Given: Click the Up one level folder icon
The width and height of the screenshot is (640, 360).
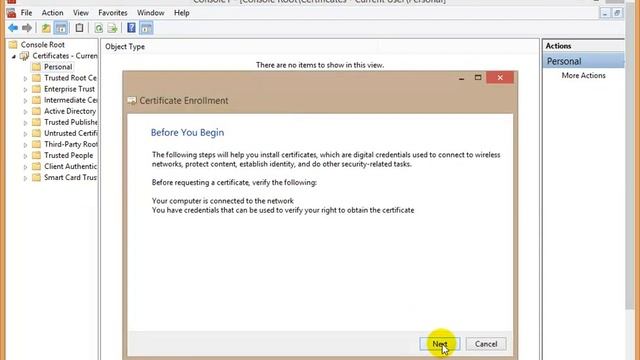Looking at the screenshot, I should (x=46, y=28).
